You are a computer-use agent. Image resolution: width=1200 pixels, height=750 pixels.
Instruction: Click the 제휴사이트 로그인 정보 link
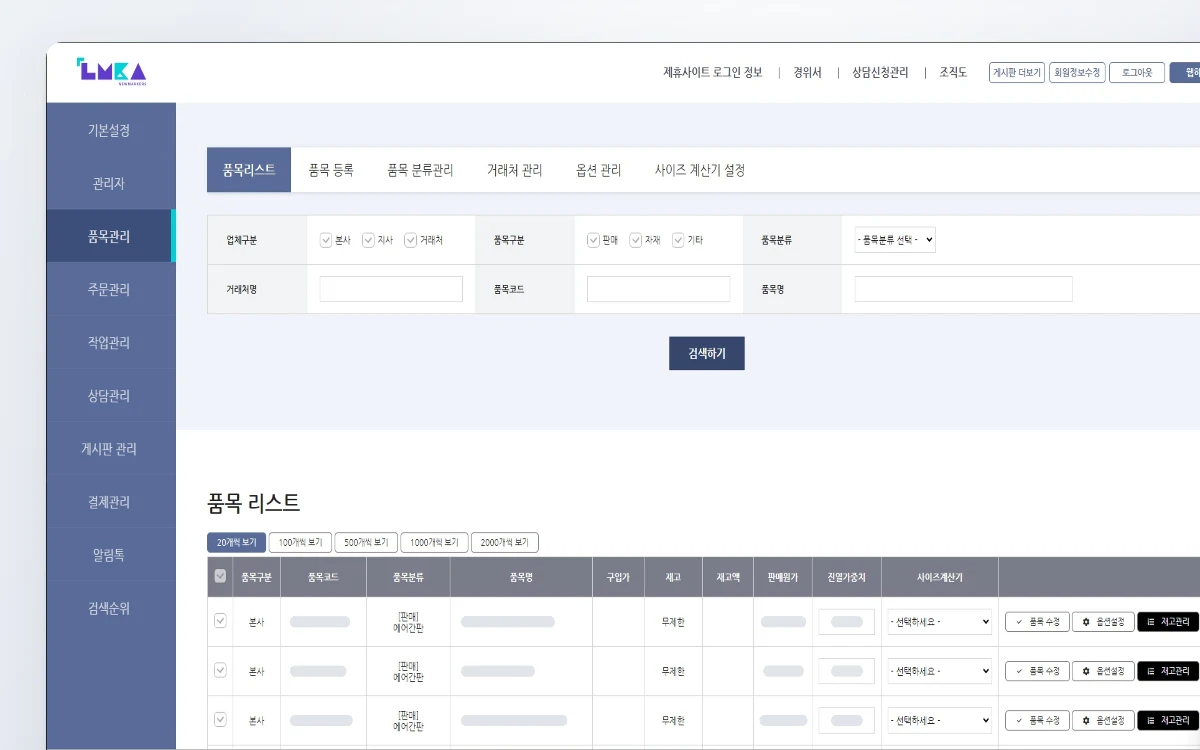click(x=712, y=73)
